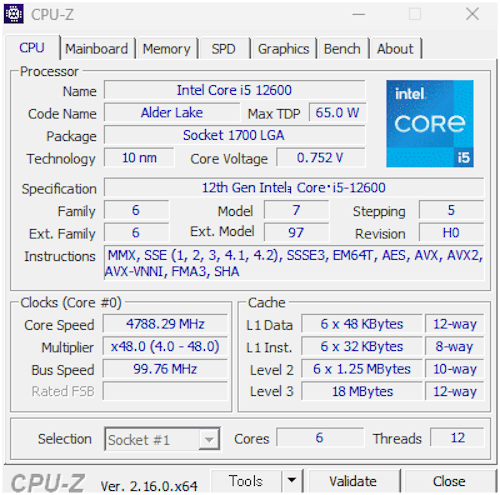Screen dimensions: 500x495
Task: Click the Core Speed value field
Action: (165, 324)
